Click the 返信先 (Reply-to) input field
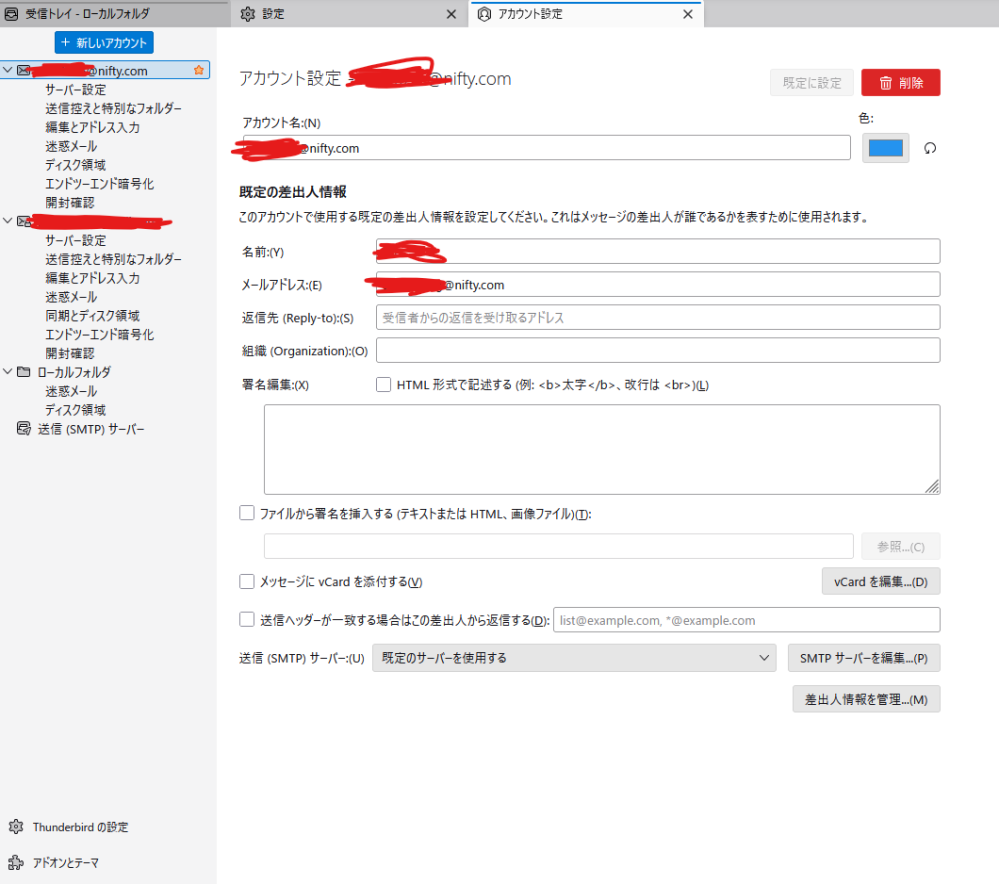The height and width of the screenshot is (884, 999). [x=658, y=317]
